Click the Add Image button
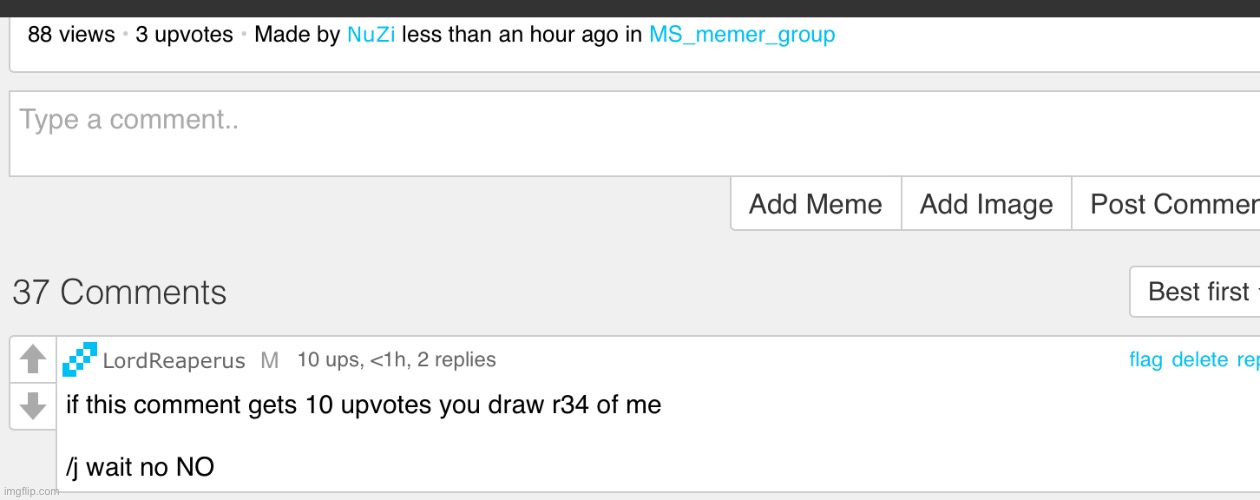 coord(987,204)
